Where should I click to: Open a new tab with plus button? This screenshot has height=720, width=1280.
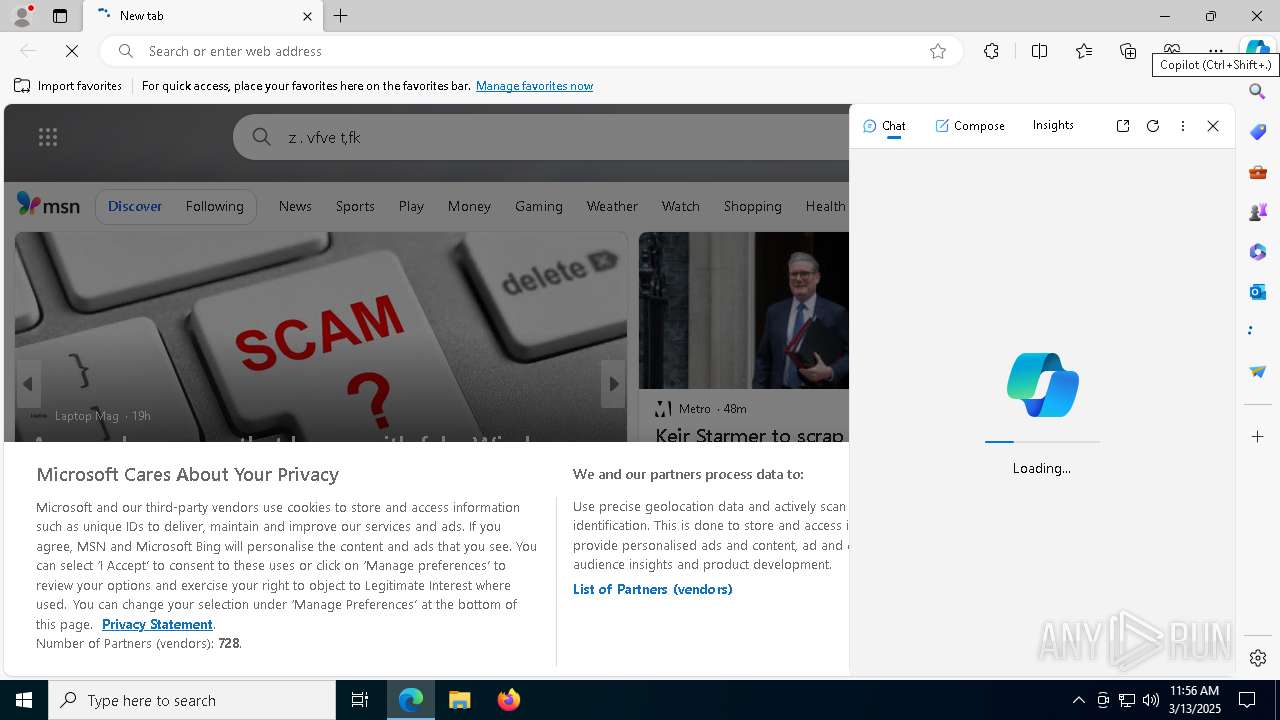pyautogui.click(x=341, y=16)
